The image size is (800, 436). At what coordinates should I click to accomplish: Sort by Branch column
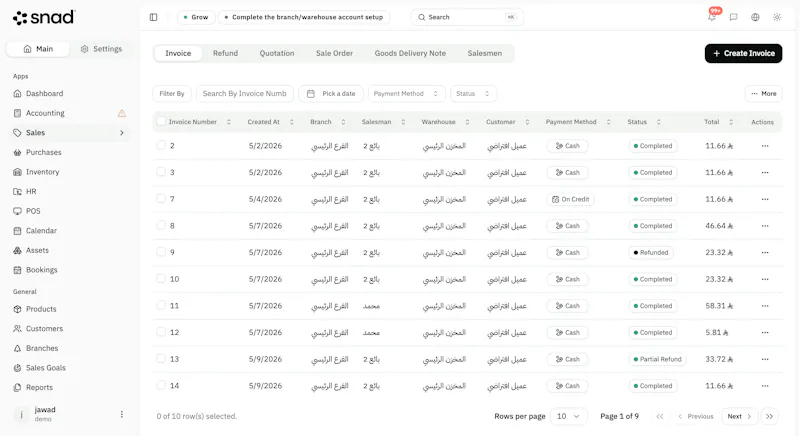pyautogui.click(x=328, y=122)
